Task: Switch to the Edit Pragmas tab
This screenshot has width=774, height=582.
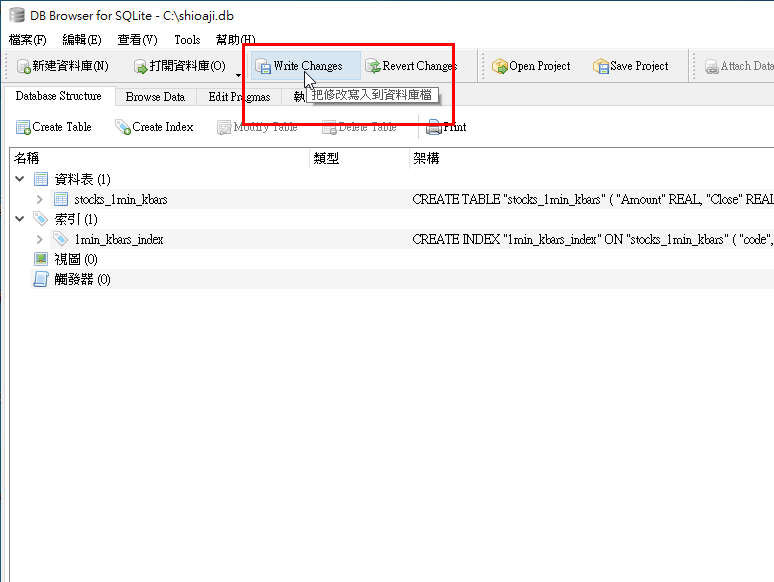Action: tap(239, 97)
